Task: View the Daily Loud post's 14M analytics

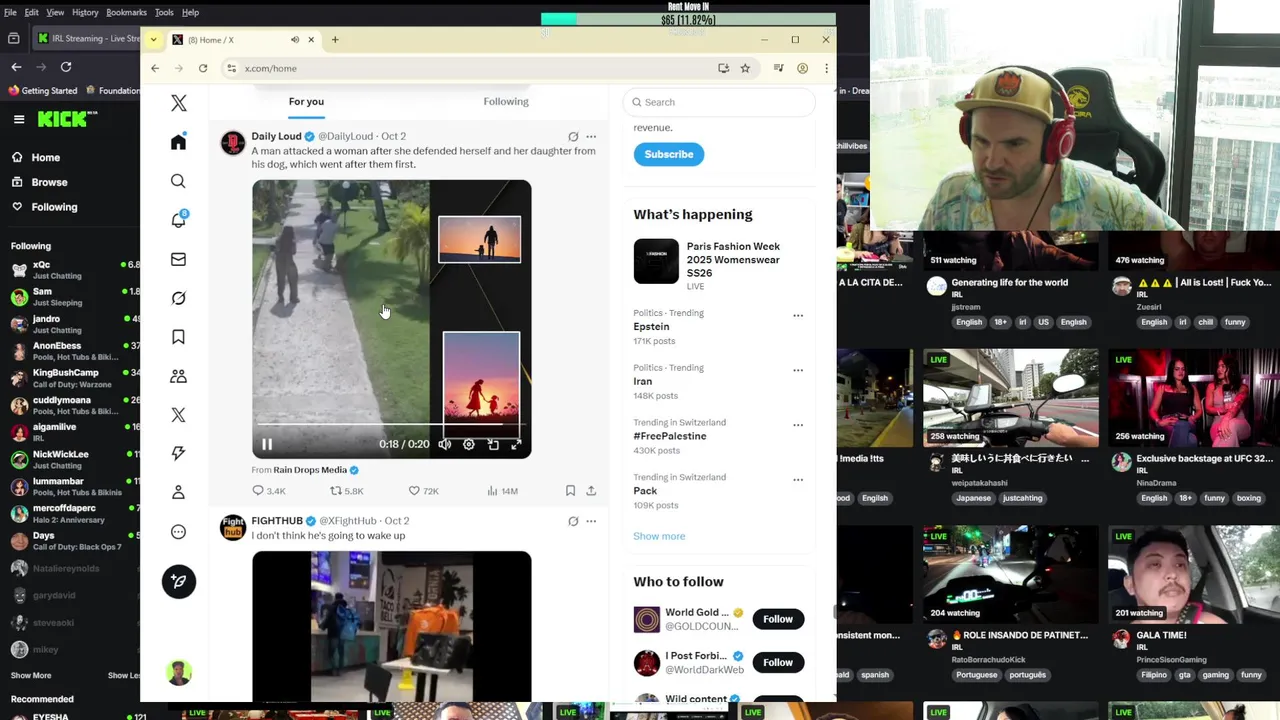Action: (502, 491)
